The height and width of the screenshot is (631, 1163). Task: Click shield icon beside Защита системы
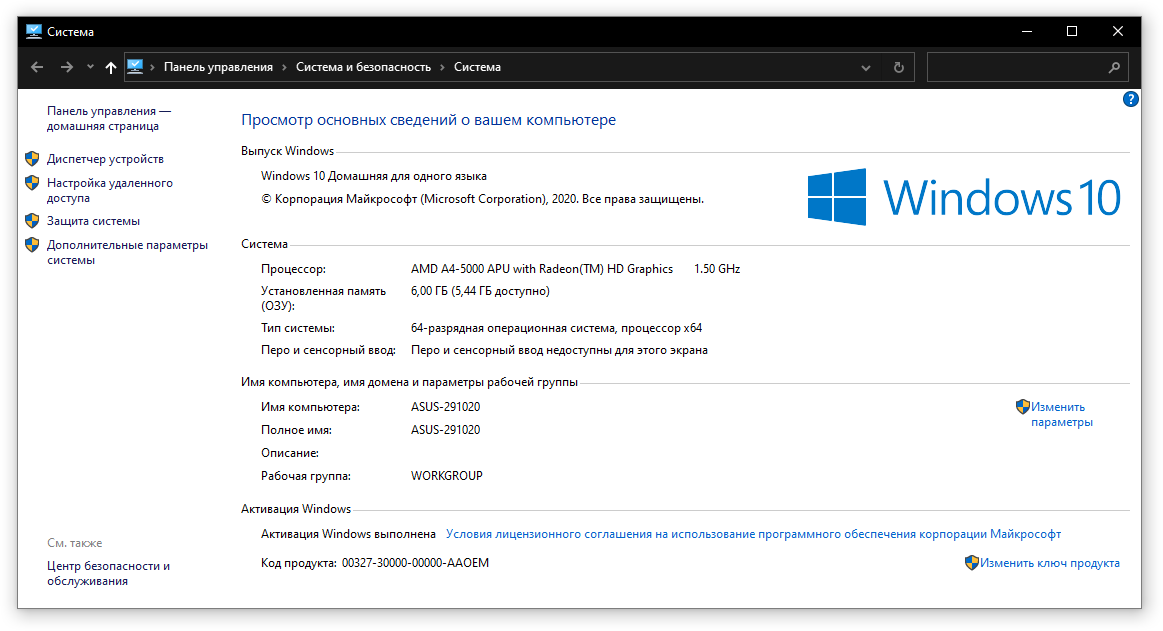point(32,220)
